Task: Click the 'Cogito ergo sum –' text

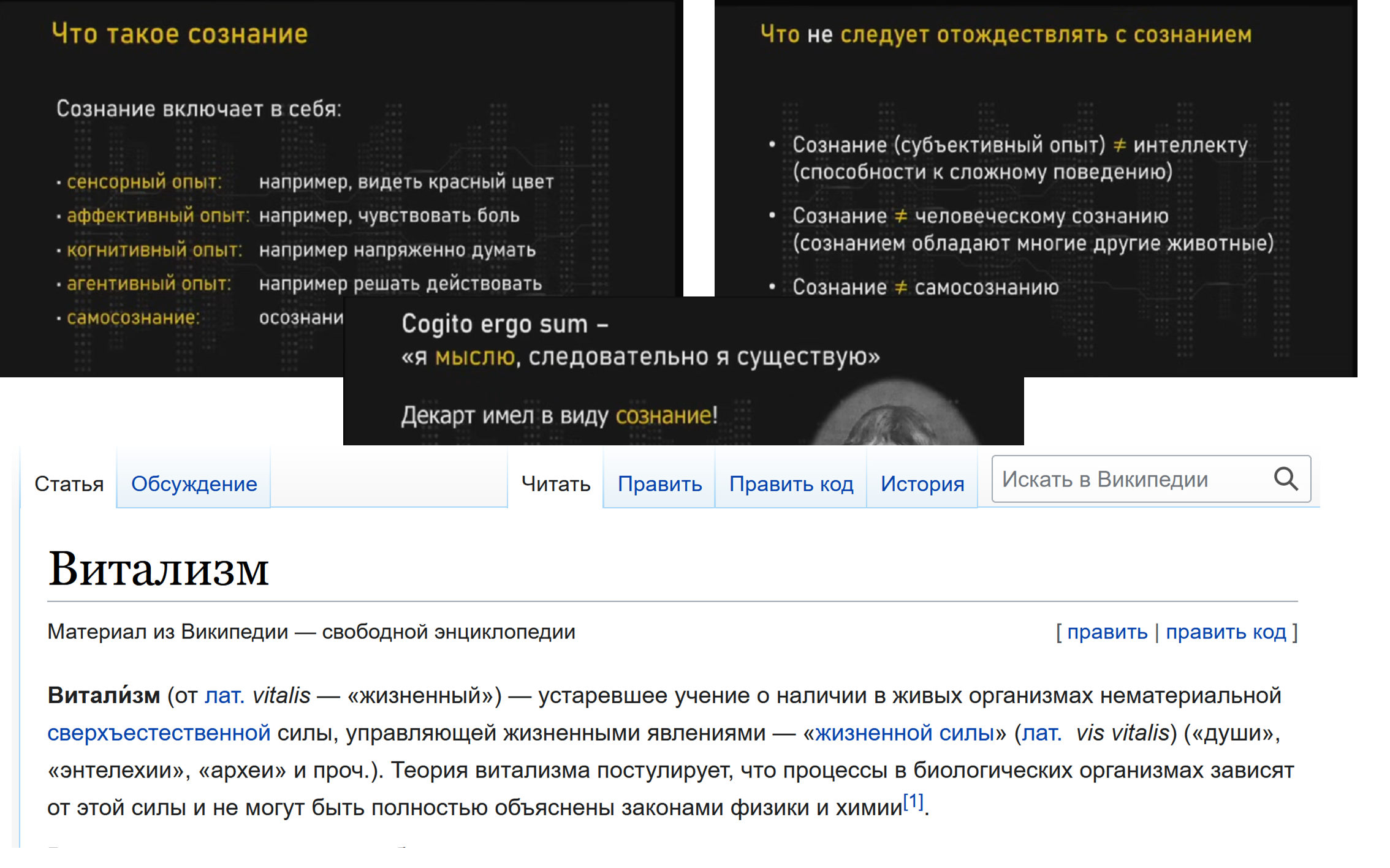Action: point(505,323)
